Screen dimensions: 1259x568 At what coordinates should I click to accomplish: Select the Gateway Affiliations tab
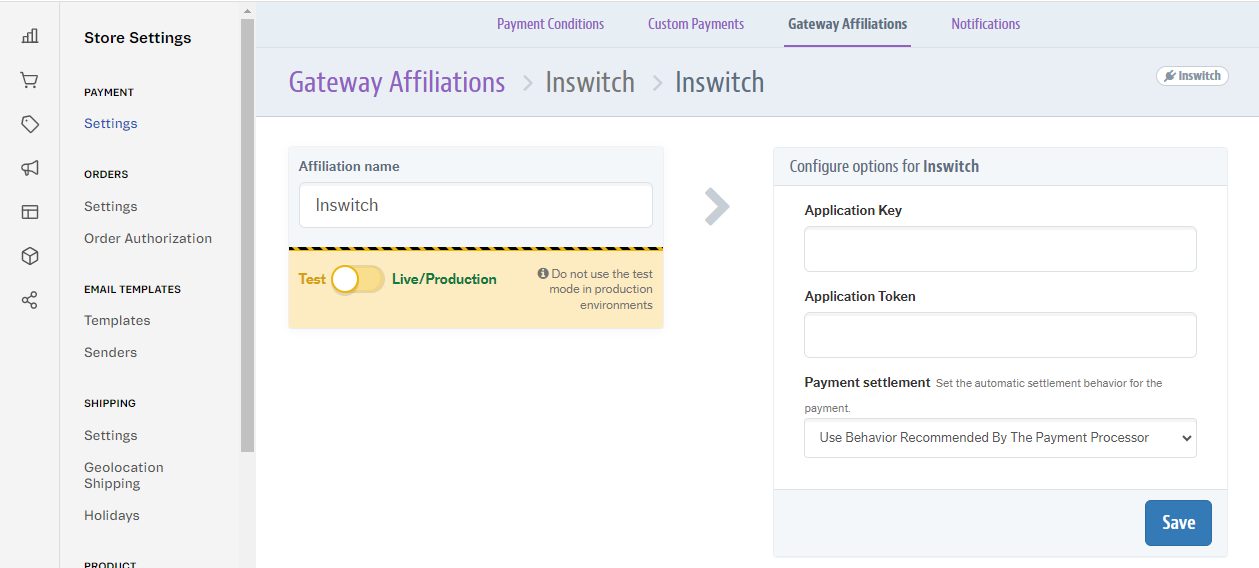(x=848, y=24)
